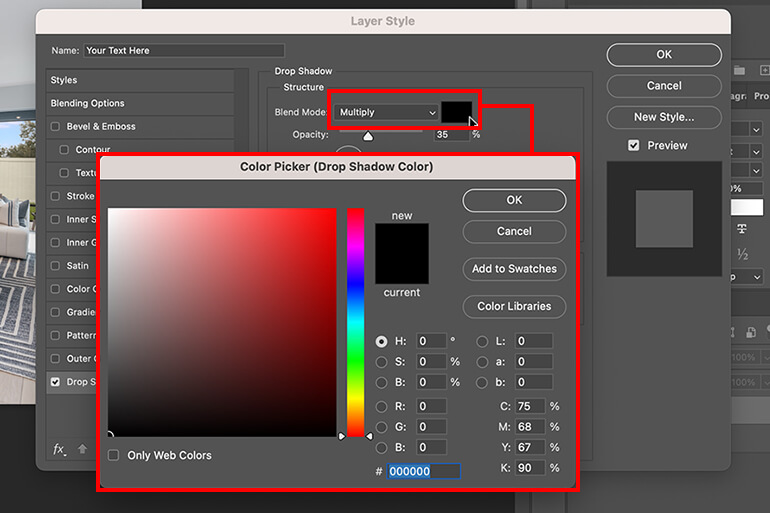Screen dimensions: 770x513
Task: Expand the bottom dropdown in right panel
Action: pos(757,277)
